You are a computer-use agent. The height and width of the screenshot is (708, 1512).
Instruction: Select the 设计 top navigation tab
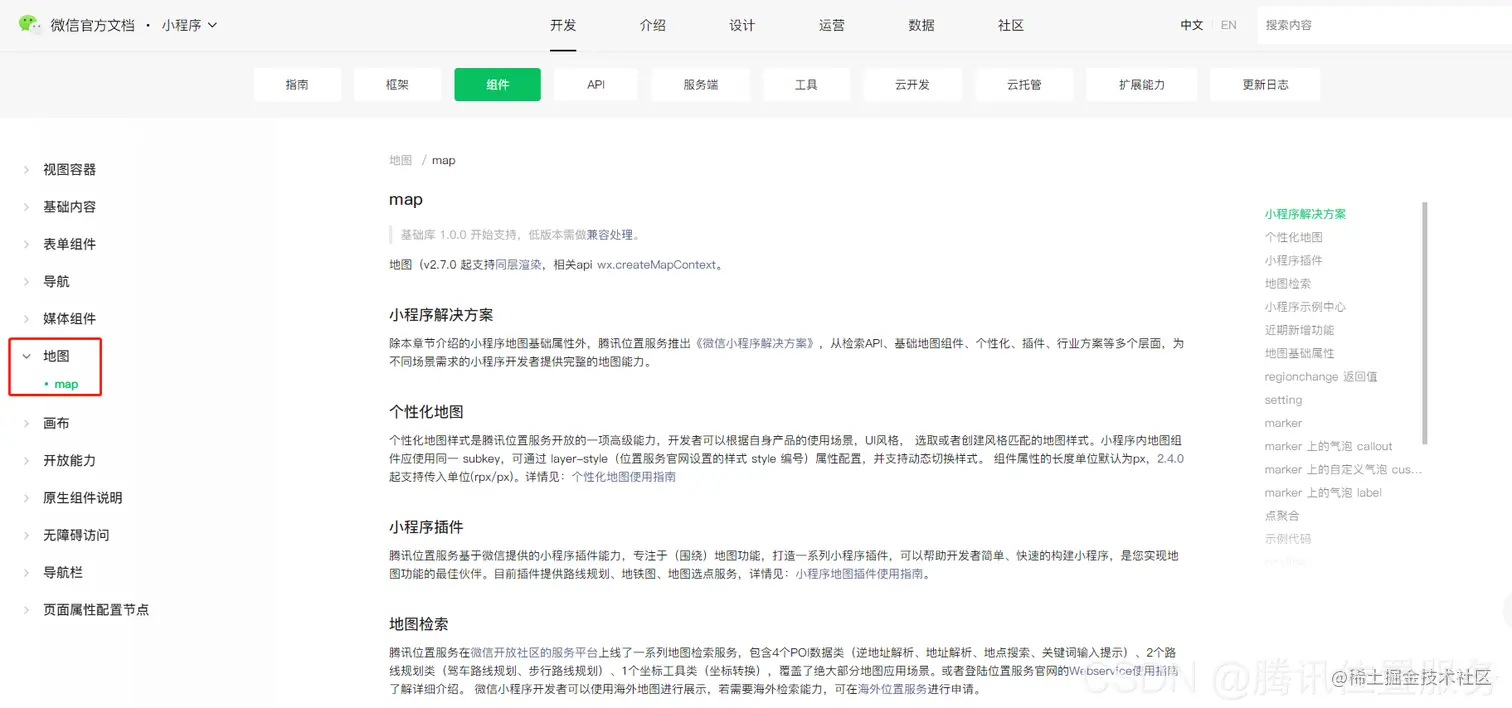pos(742,25)
